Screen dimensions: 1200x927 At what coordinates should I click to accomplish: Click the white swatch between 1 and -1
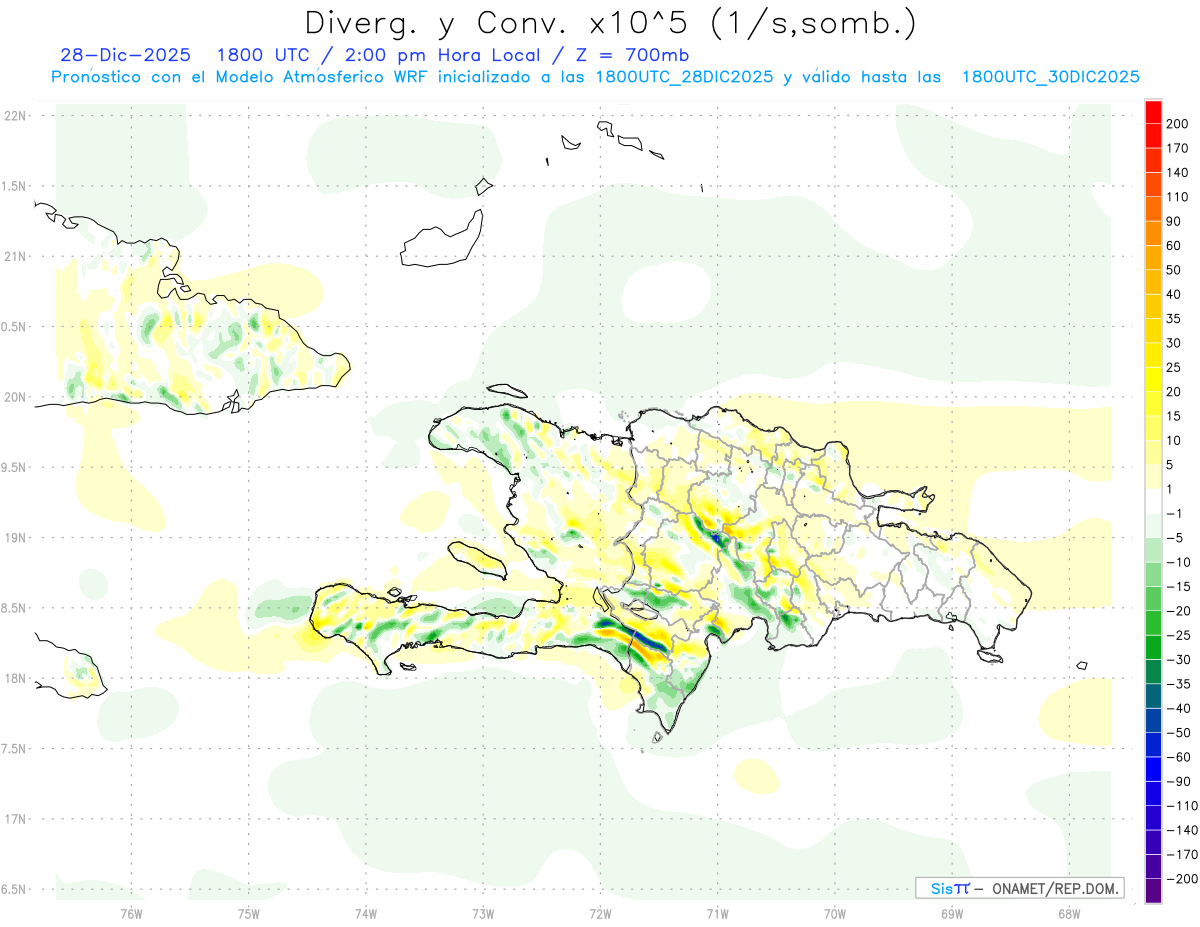coord(1153,500)
